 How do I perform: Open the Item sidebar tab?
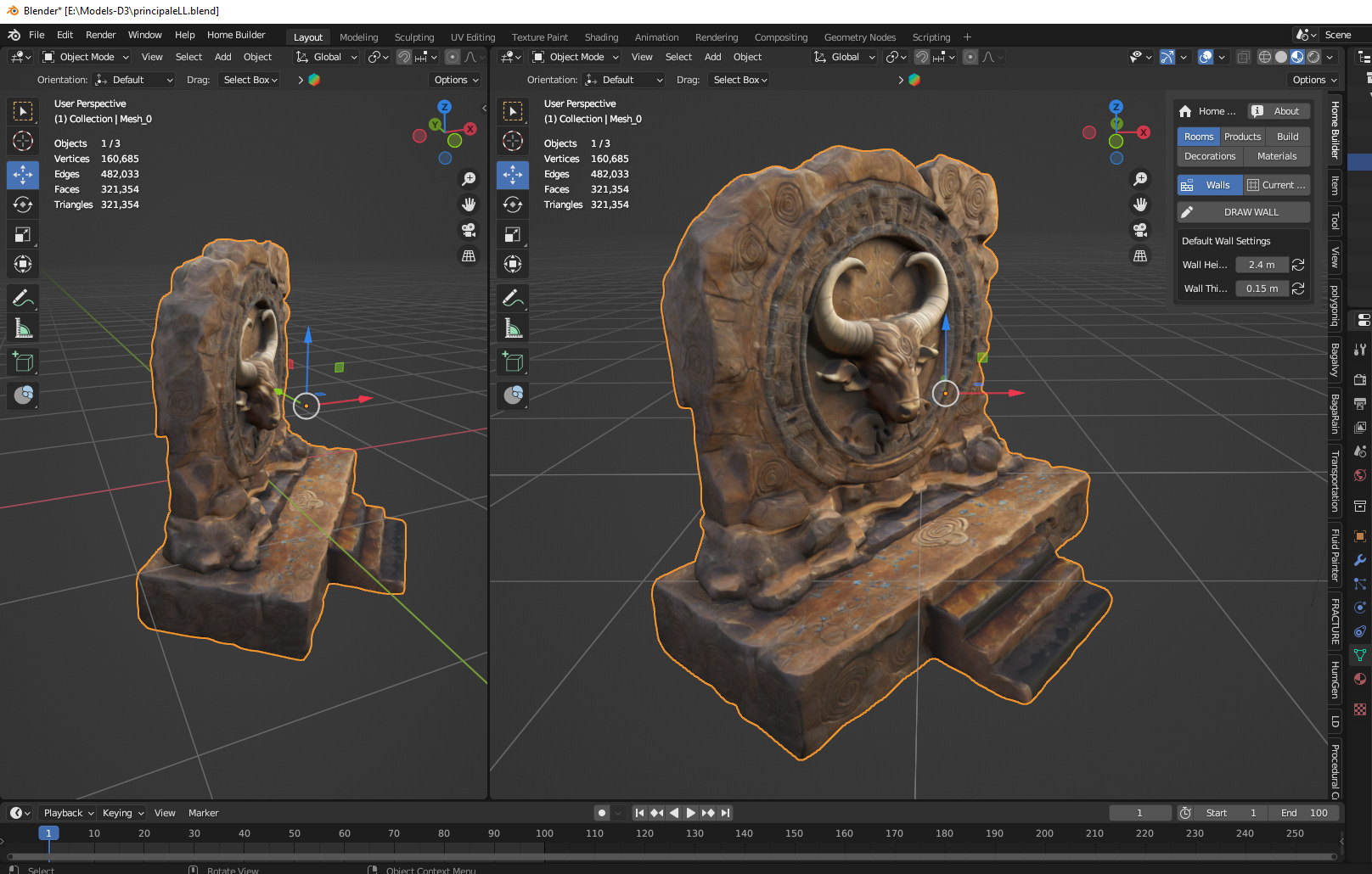(x=1335, y=184)
